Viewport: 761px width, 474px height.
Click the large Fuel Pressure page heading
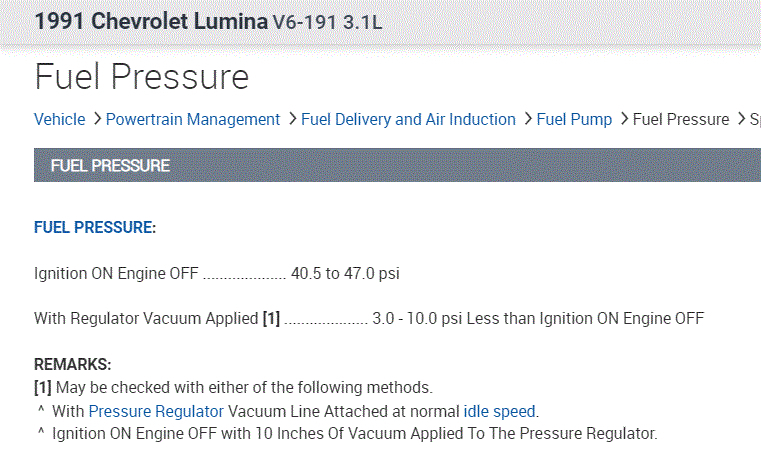(x=141, y=76)
